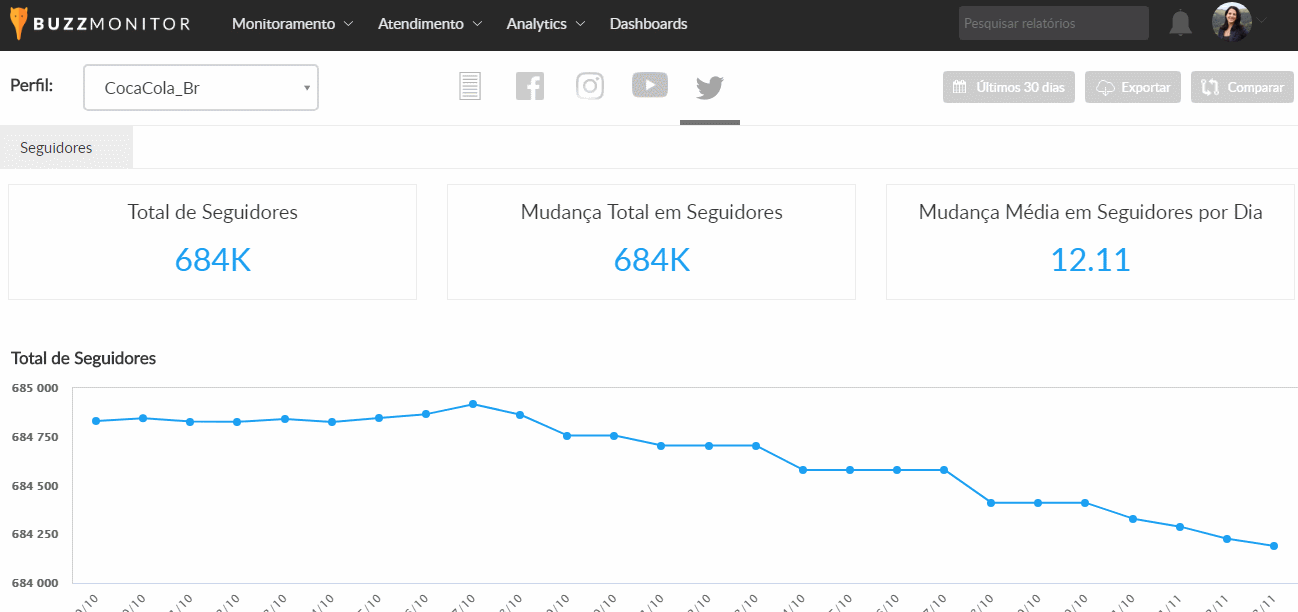Click the peak data point on followers chart
This screenshot has height=612, width=1298.
(x=473, y=404)
